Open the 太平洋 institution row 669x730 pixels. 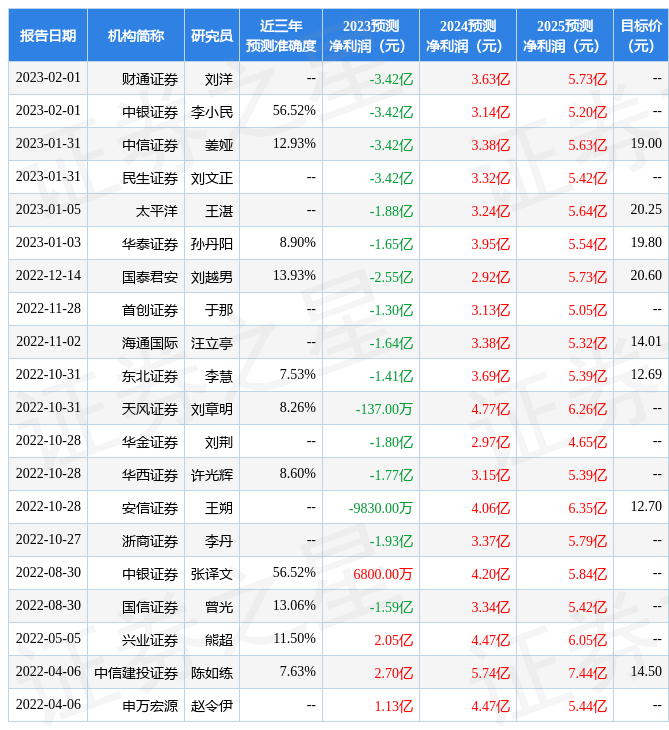[x=157, y=211]
